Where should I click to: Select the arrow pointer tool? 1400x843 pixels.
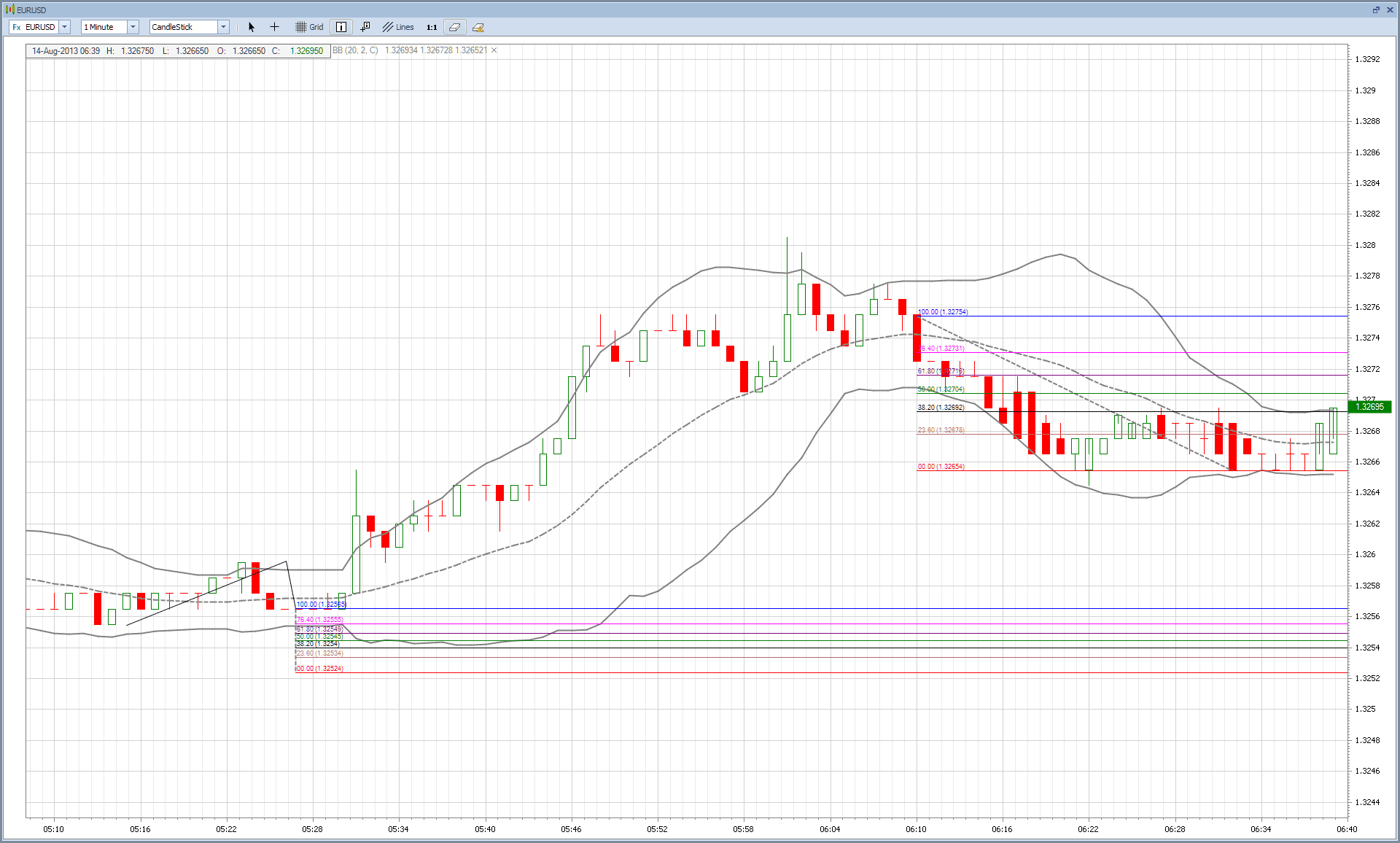pyautogui.click(x=252, y=27)
